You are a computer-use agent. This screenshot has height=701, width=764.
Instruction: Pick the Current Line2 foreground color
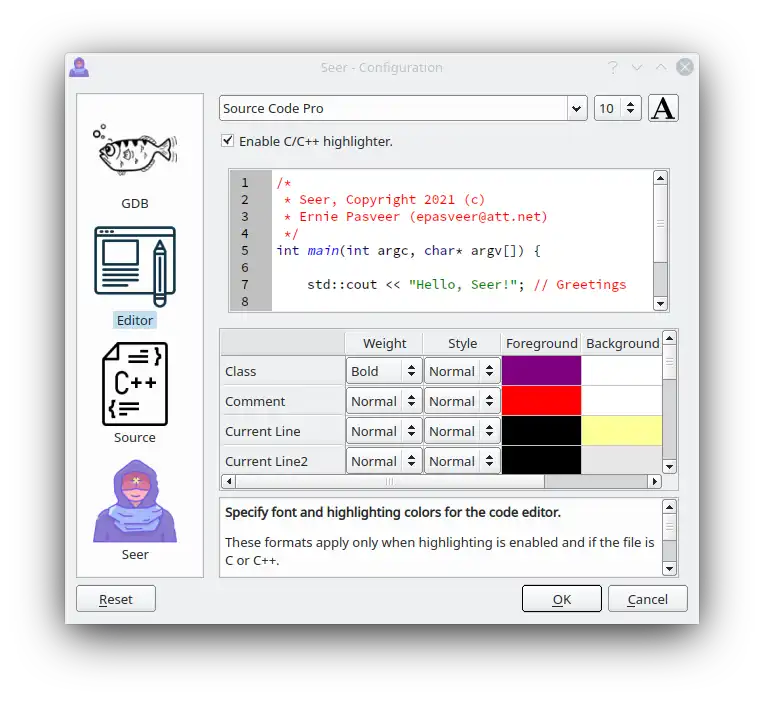(541, 460)
